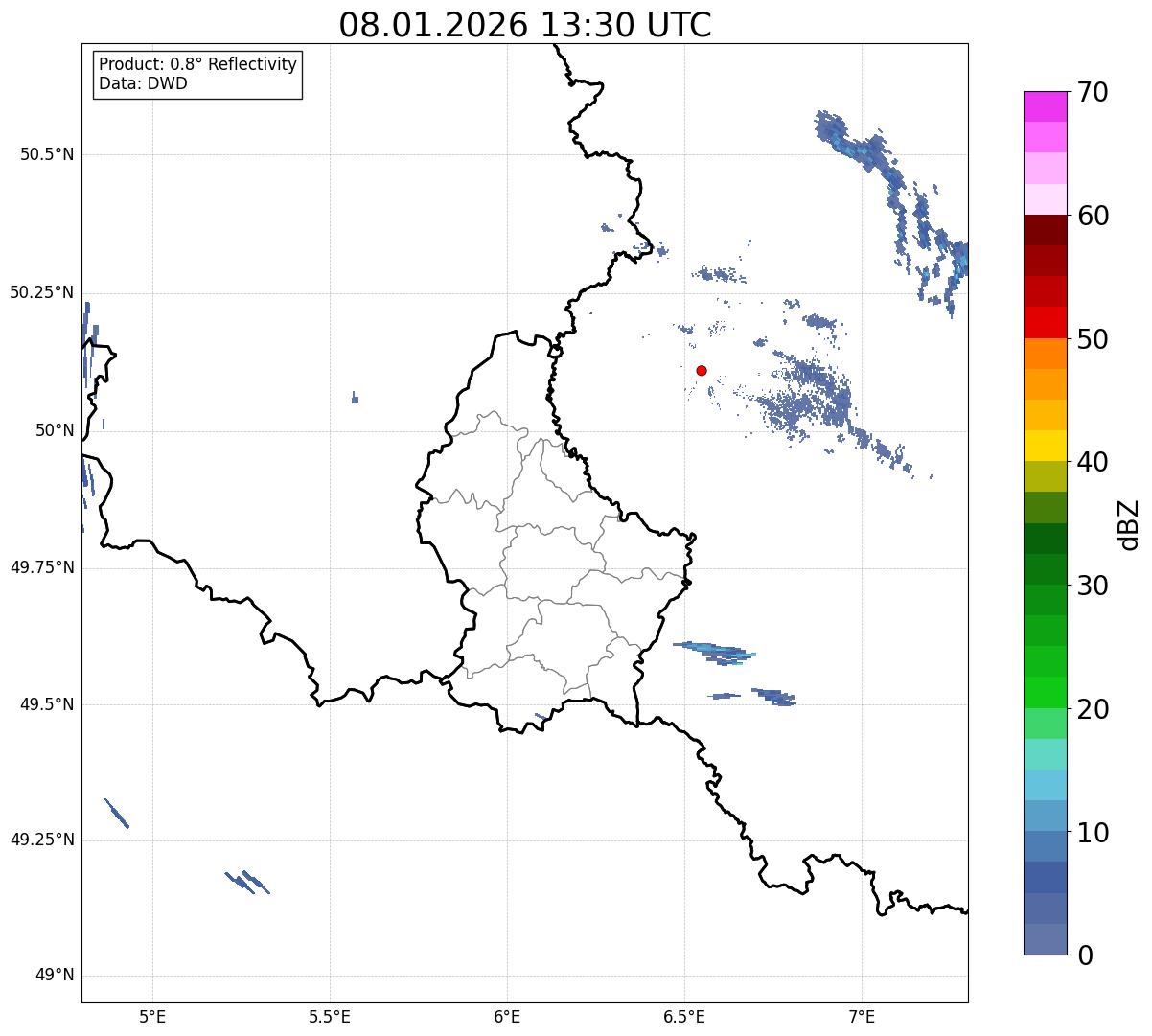Click the Data: DWD text

pos(143,83)
